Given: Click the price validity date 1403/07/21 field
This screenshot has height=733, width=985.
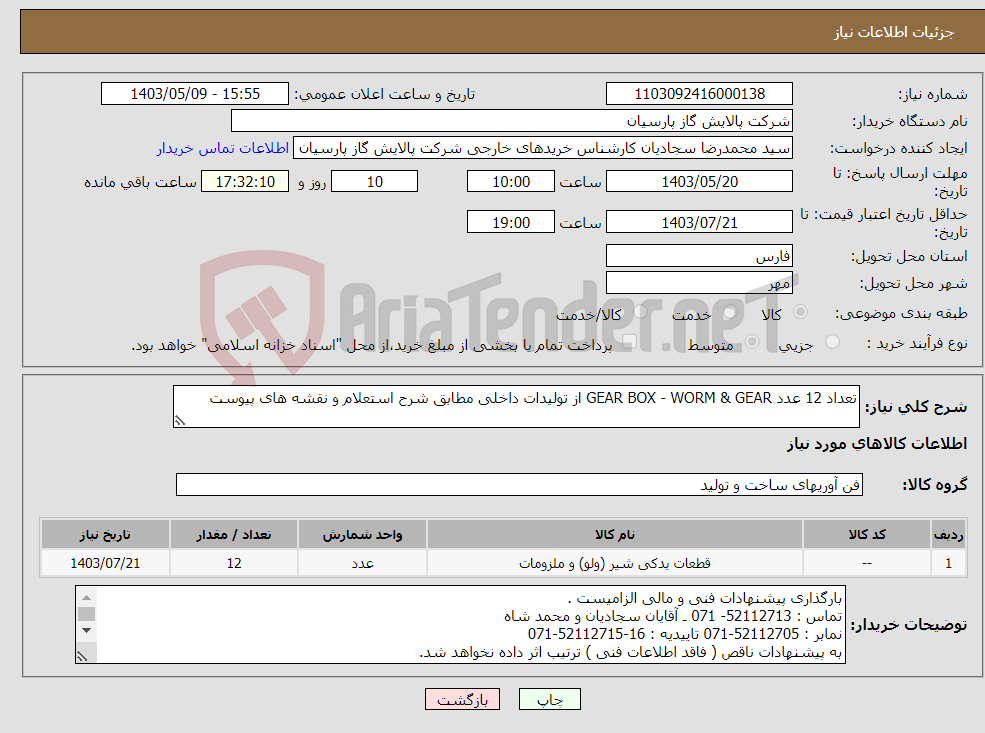Looking at the screenshot, I should click(699, 222).
